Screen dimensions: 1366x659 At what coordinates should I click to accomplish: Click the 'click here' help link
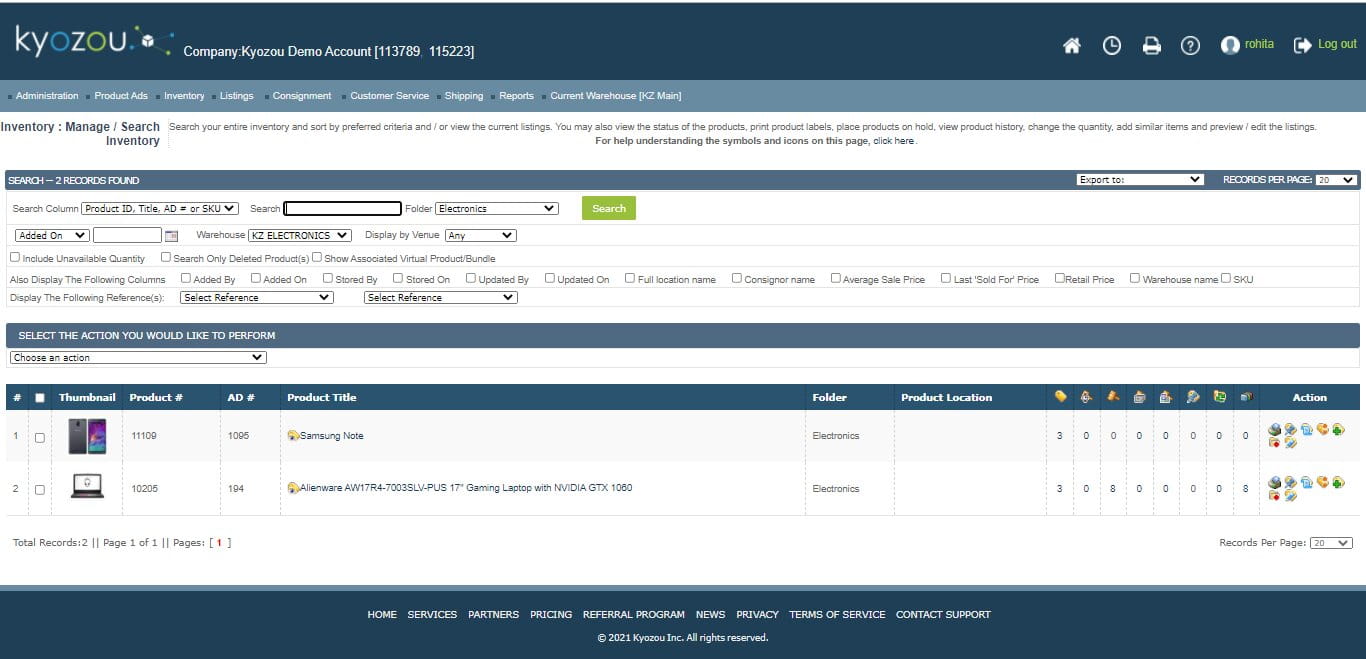click(x=893, y=141)
